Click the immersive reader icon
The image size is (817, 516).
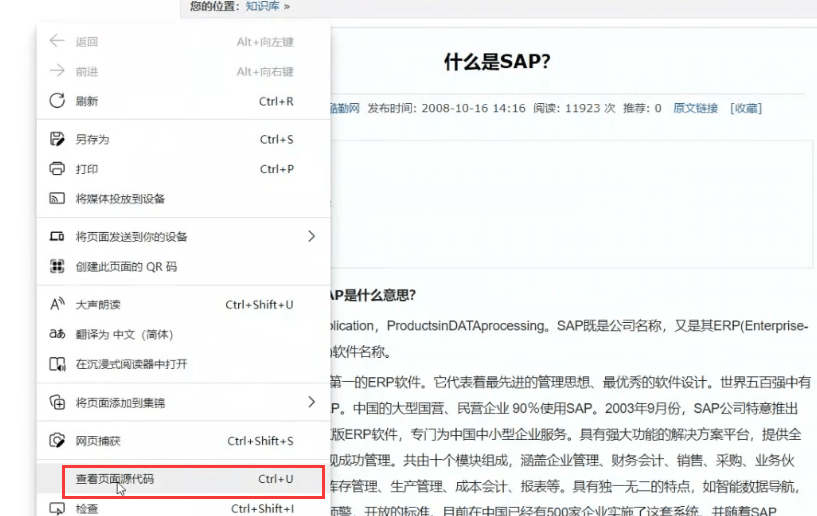click(x=57, y=364)
